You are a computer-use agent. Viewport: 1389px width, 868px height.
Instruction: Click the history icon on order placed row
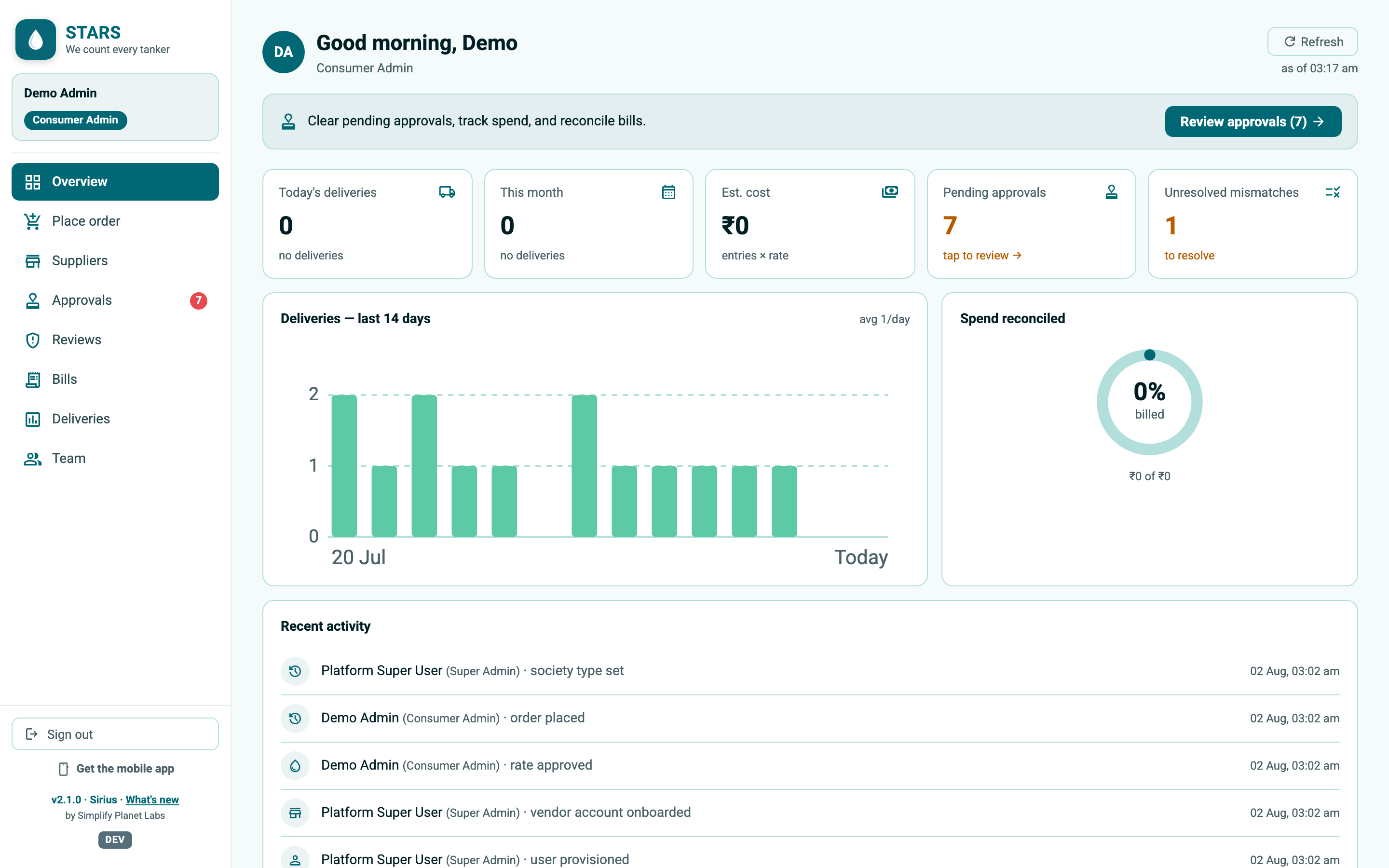click(x=295, y=718)
